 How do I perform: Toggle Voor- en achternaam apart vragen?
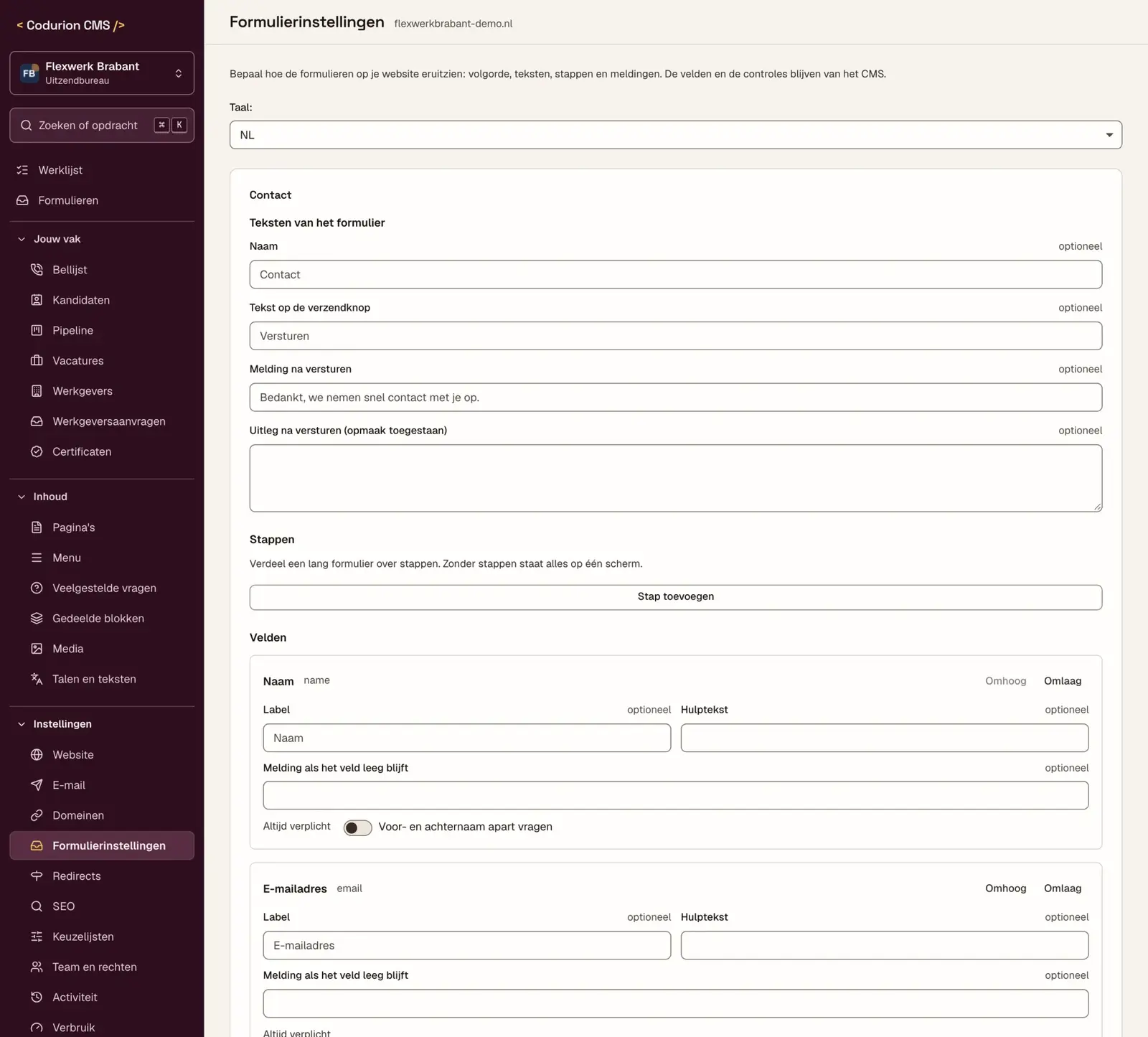click(x=357, y=827)
